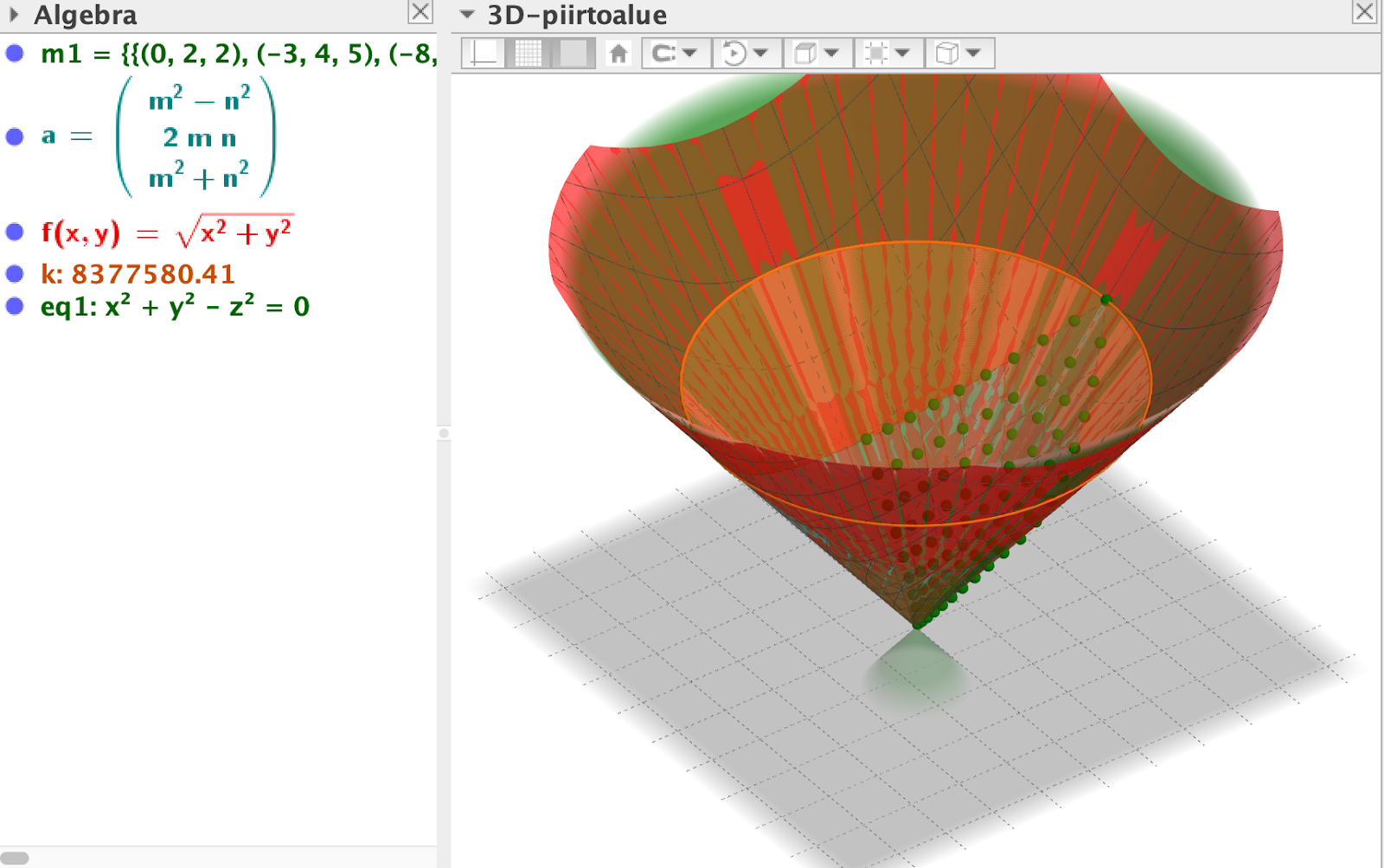The height and width of the screenshot is (868, 1384).
Task: Toggle the xOy plane display button
Action: tap(573, 54)
